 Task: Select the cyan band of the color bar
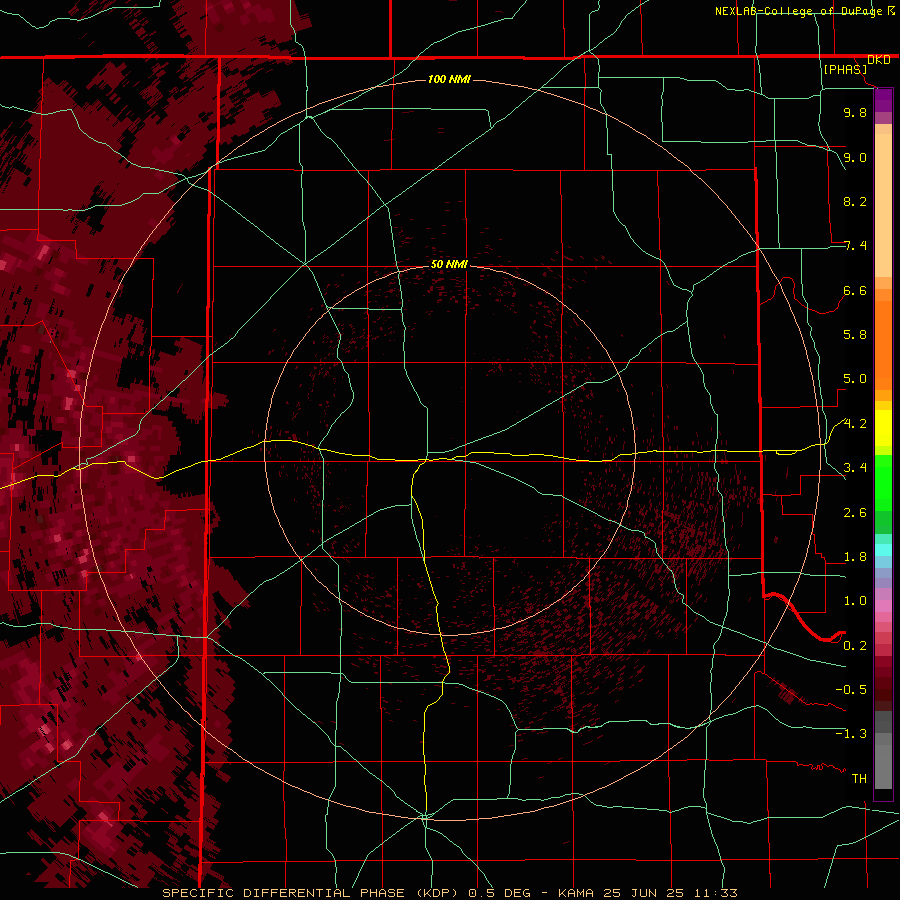pos(883,550)
